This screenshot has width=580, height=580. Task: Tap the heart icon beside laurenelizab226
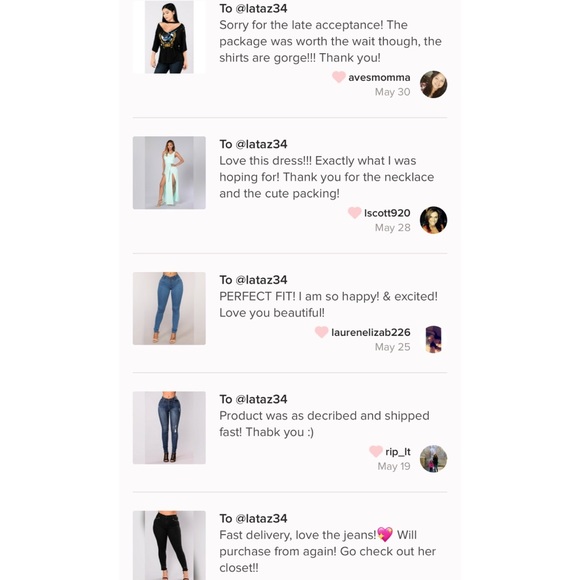coord(321,332)
